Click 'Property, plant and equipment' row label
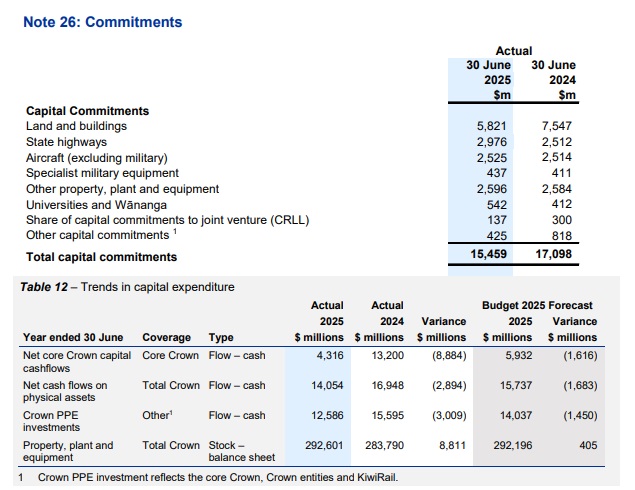The width and height of the screenshot is (635, 490). coord(68,451)
